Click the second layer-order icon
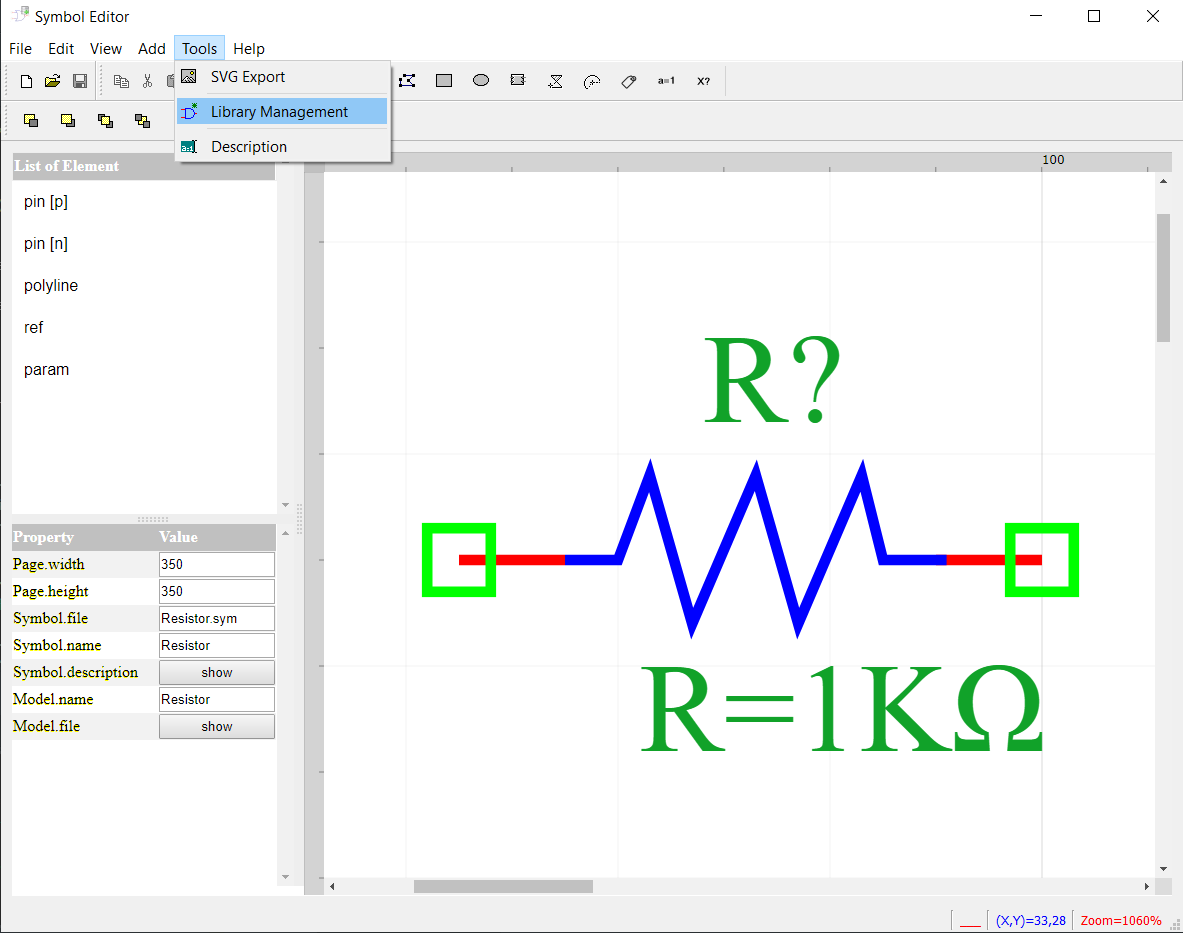 68,121
